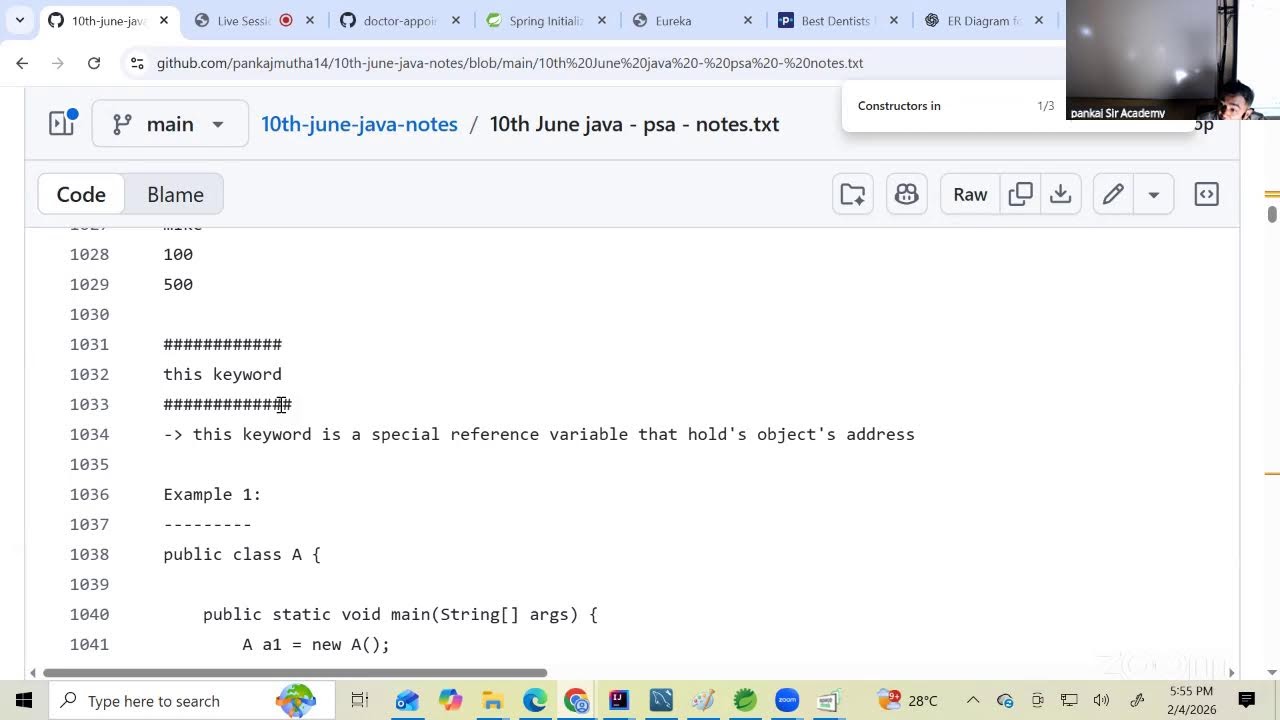Viewport: 1280px width, 720px height.
Task: Click the 'Example 1:' text line
Action: [212, 494]
